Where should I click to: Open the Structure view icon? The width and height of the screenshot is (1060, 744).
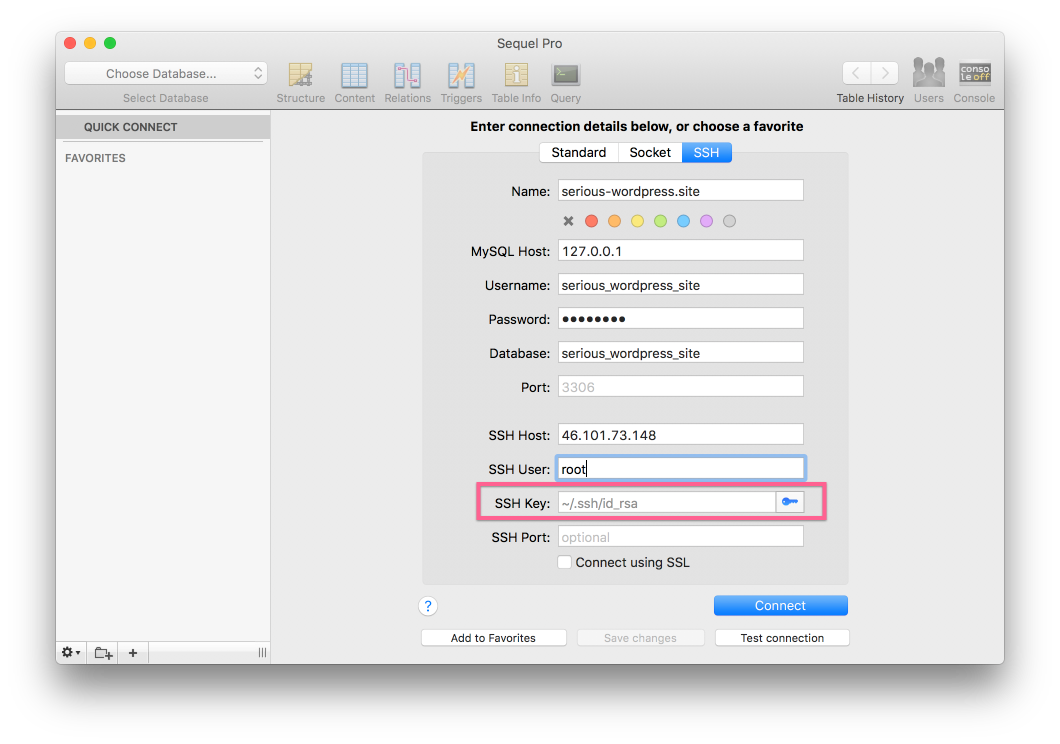(300, 75)
